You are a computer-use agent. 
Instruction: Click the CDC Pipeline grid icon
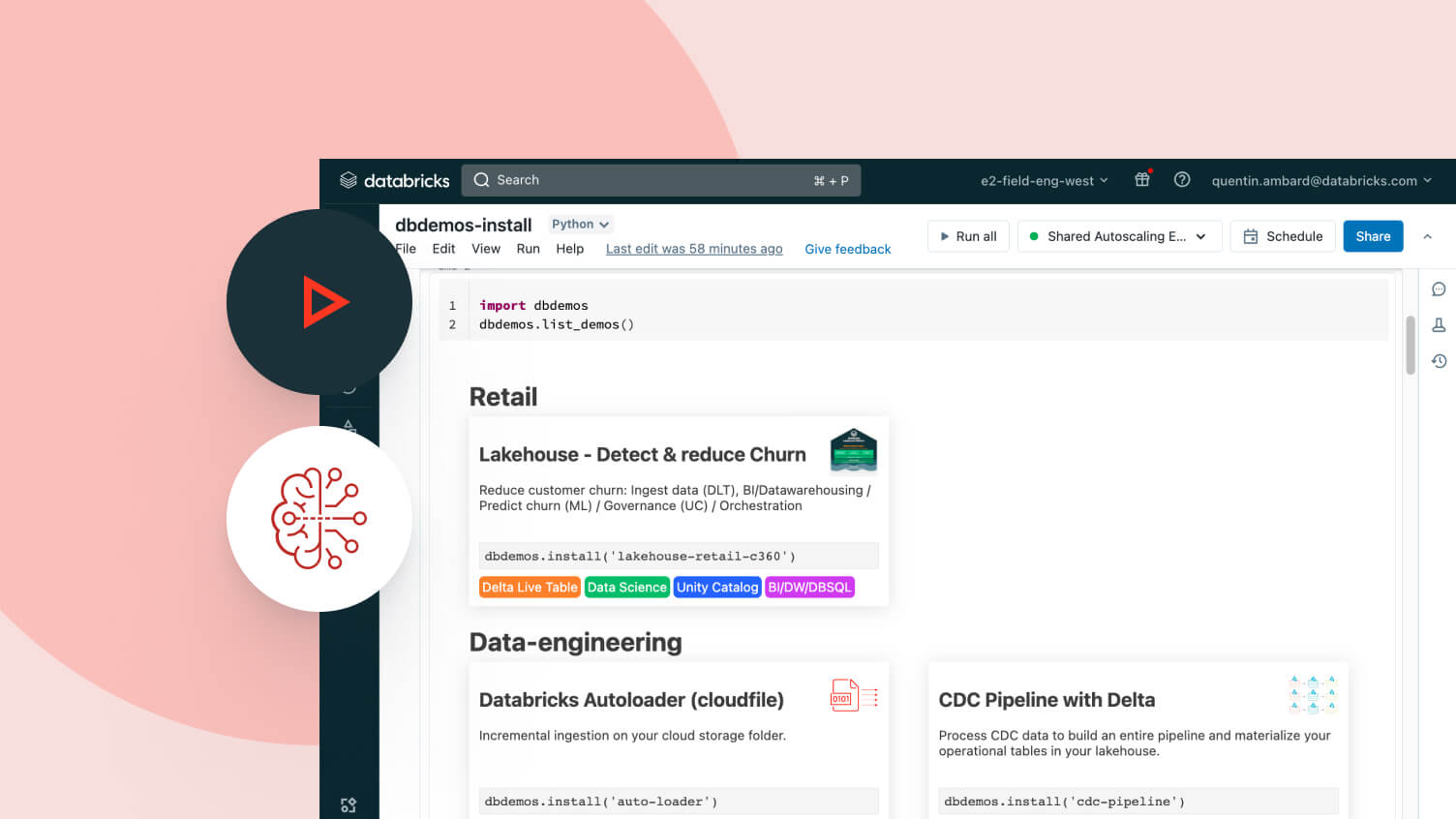(1313, 694)
